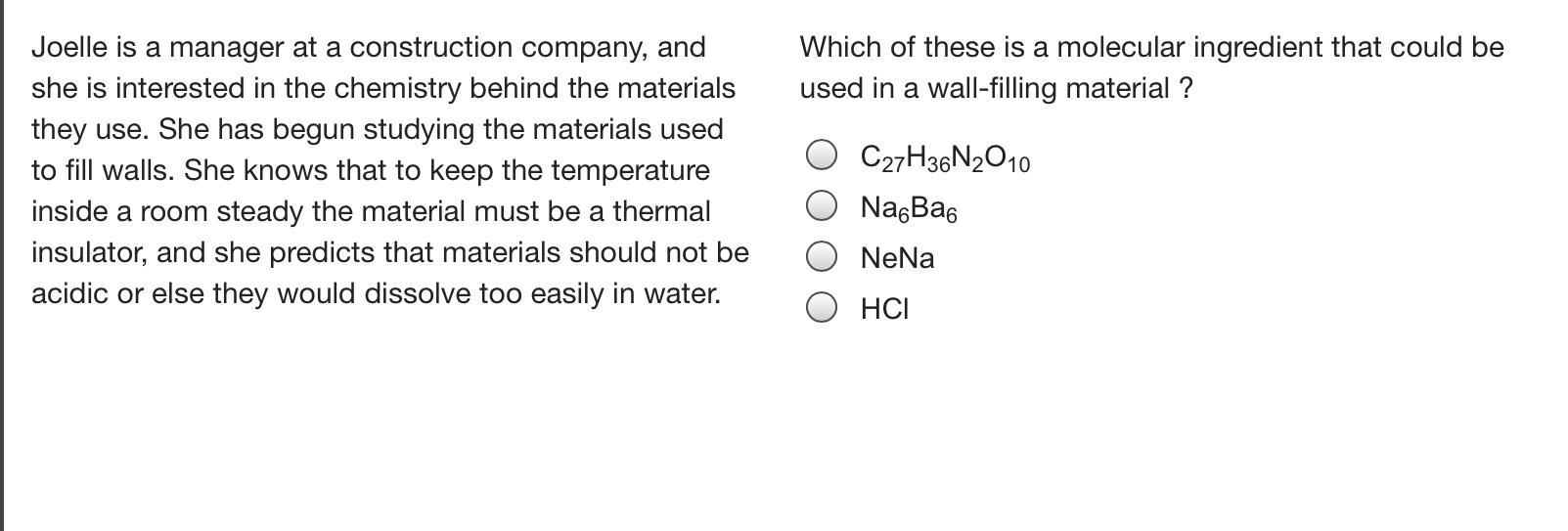This screenshot has width=1568, height=531.
Task: Click the Na6Ba6 answer text
Action: pos(909,208)
